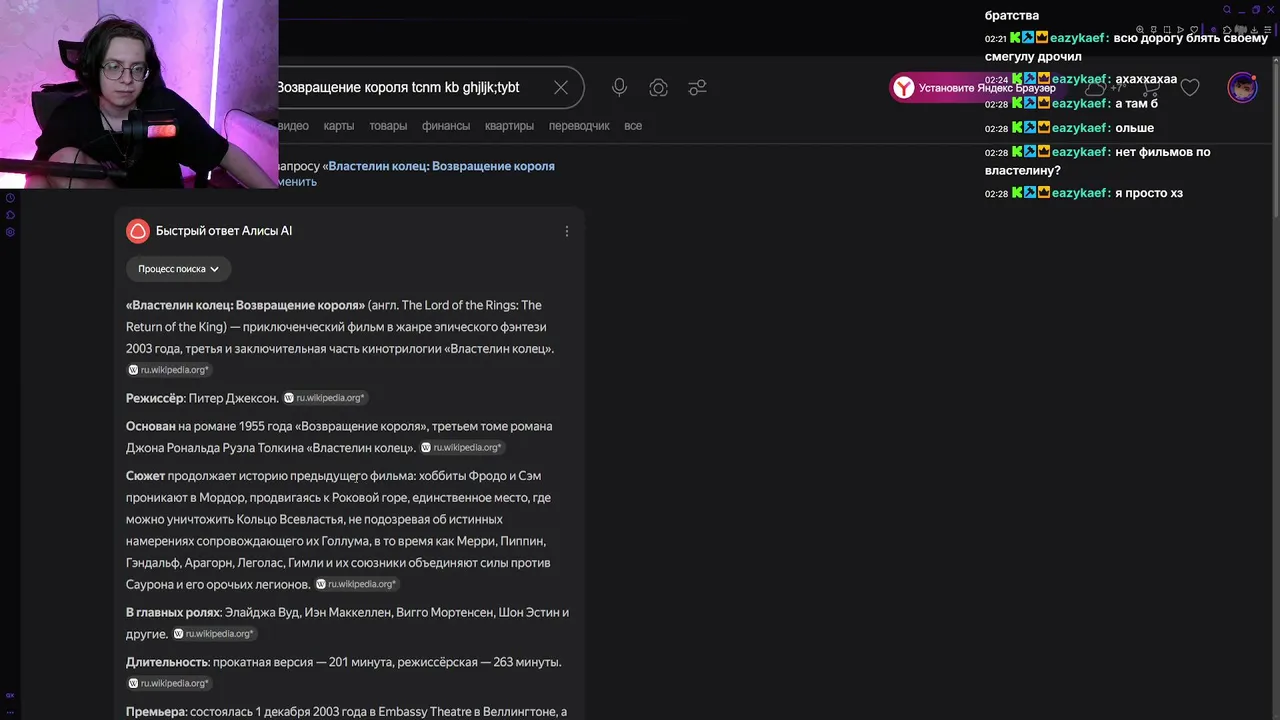Open the history clock icon in the left sidebar

click(x=10, y=198)
